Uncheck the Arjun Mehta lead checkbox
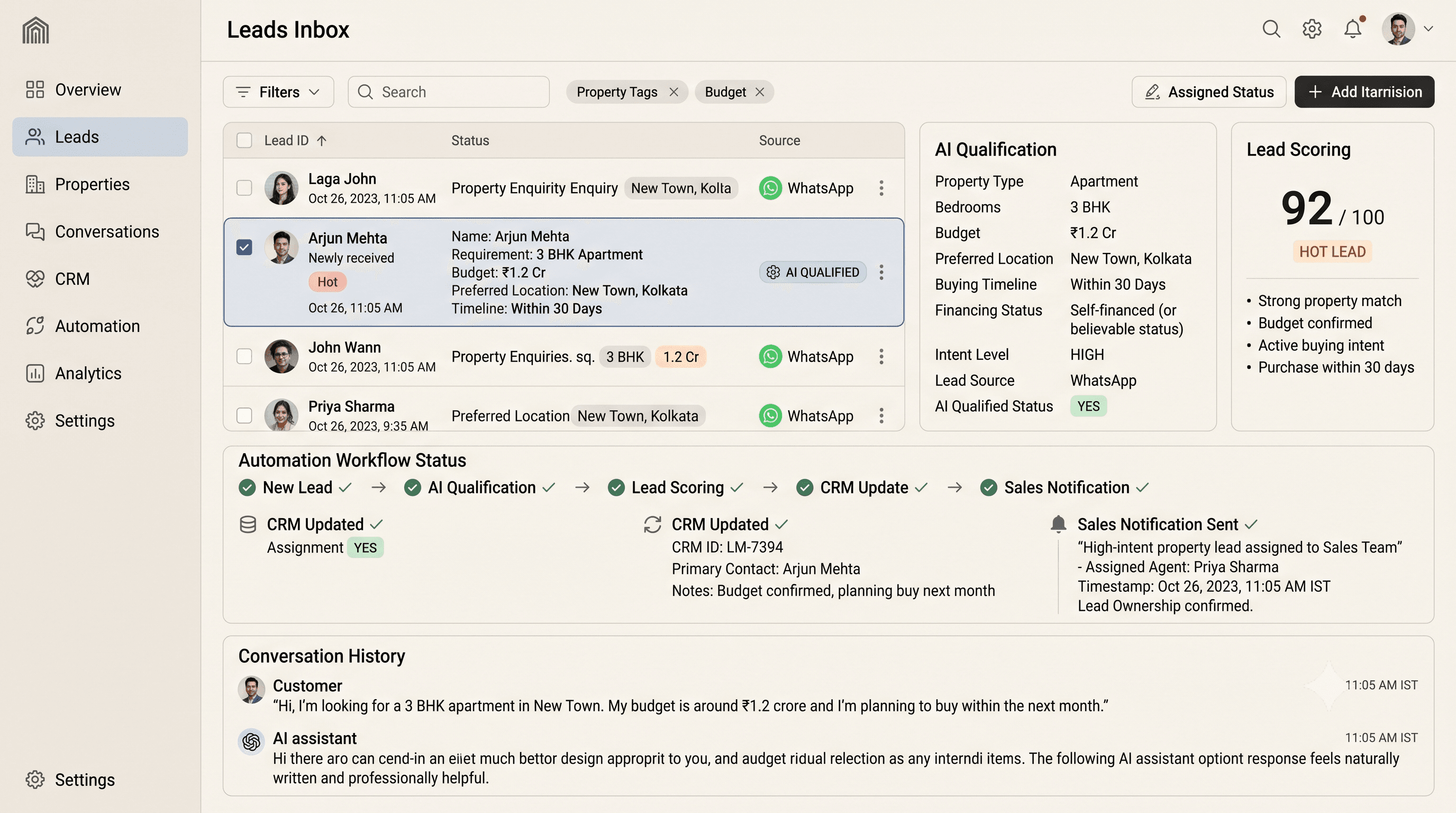1456x813 pixels. (244, 247)
